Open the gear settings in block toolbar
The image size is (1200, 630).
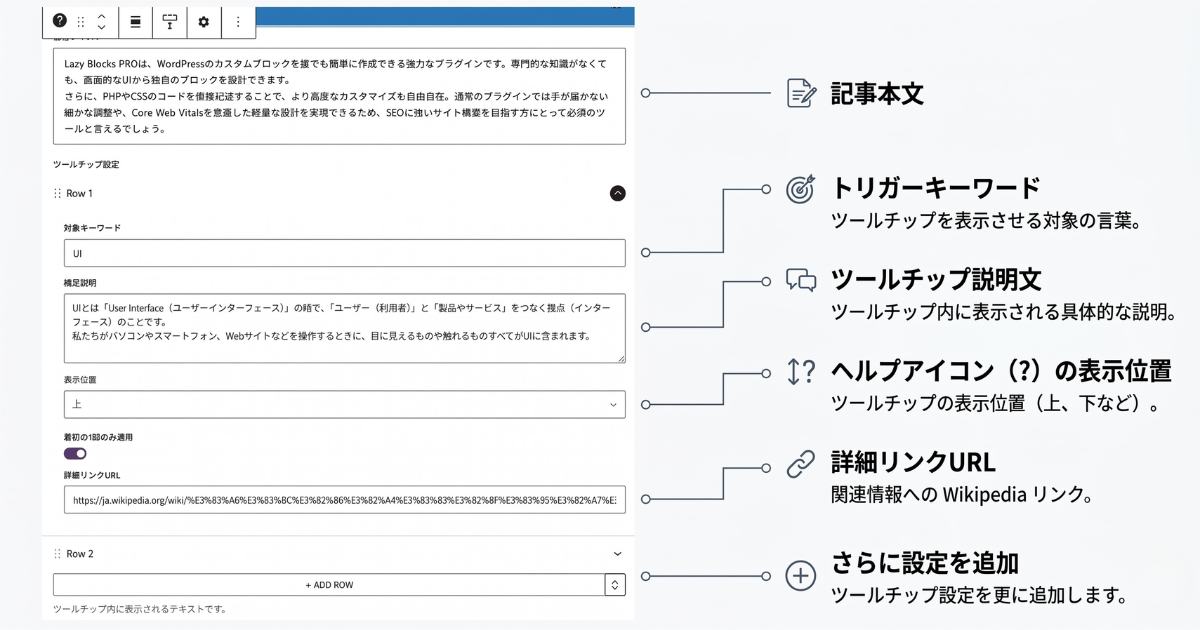pos(204,21)
